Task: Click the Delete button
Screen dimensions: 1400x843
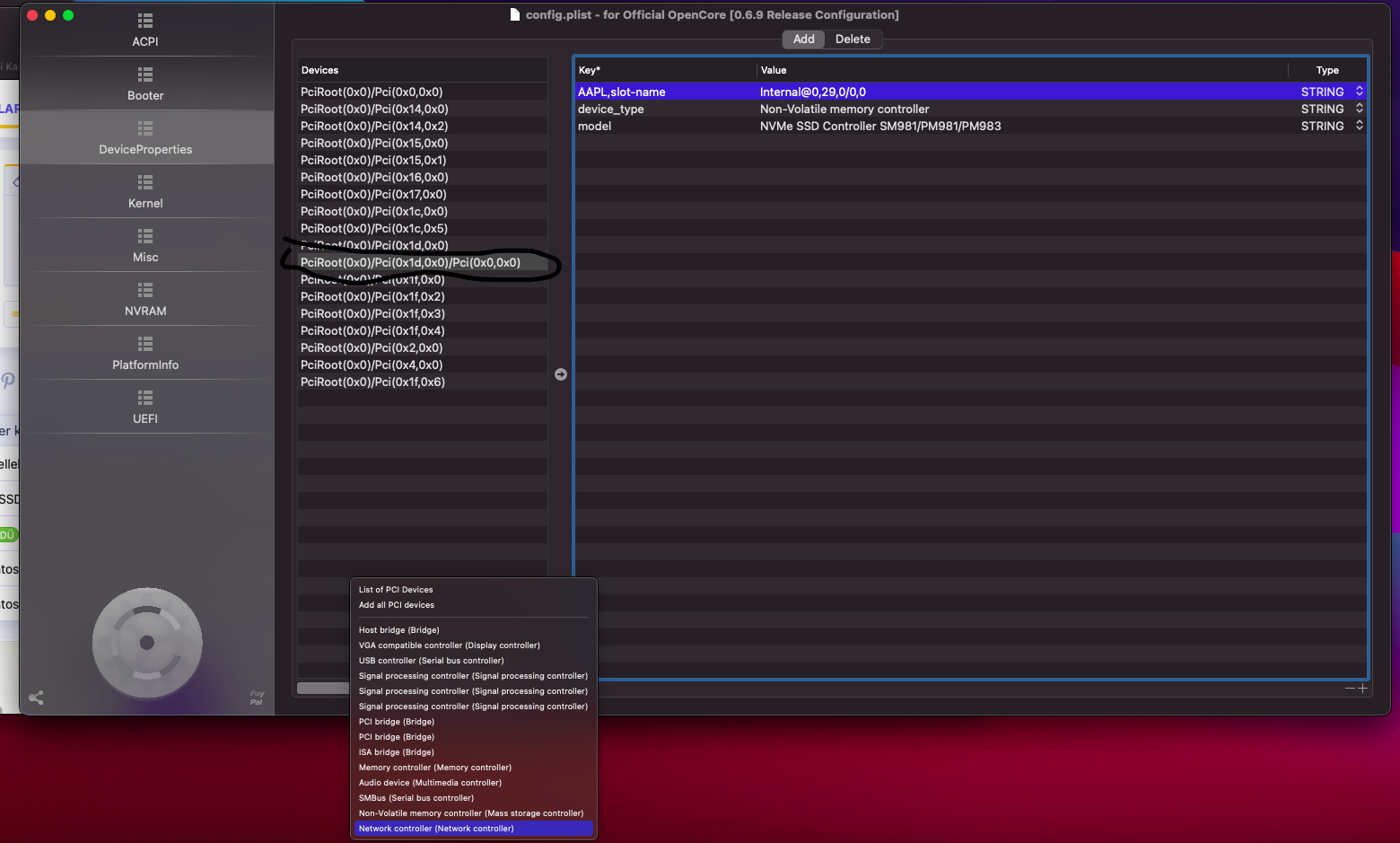Action: pyautogui.click(x=853, y=40)
